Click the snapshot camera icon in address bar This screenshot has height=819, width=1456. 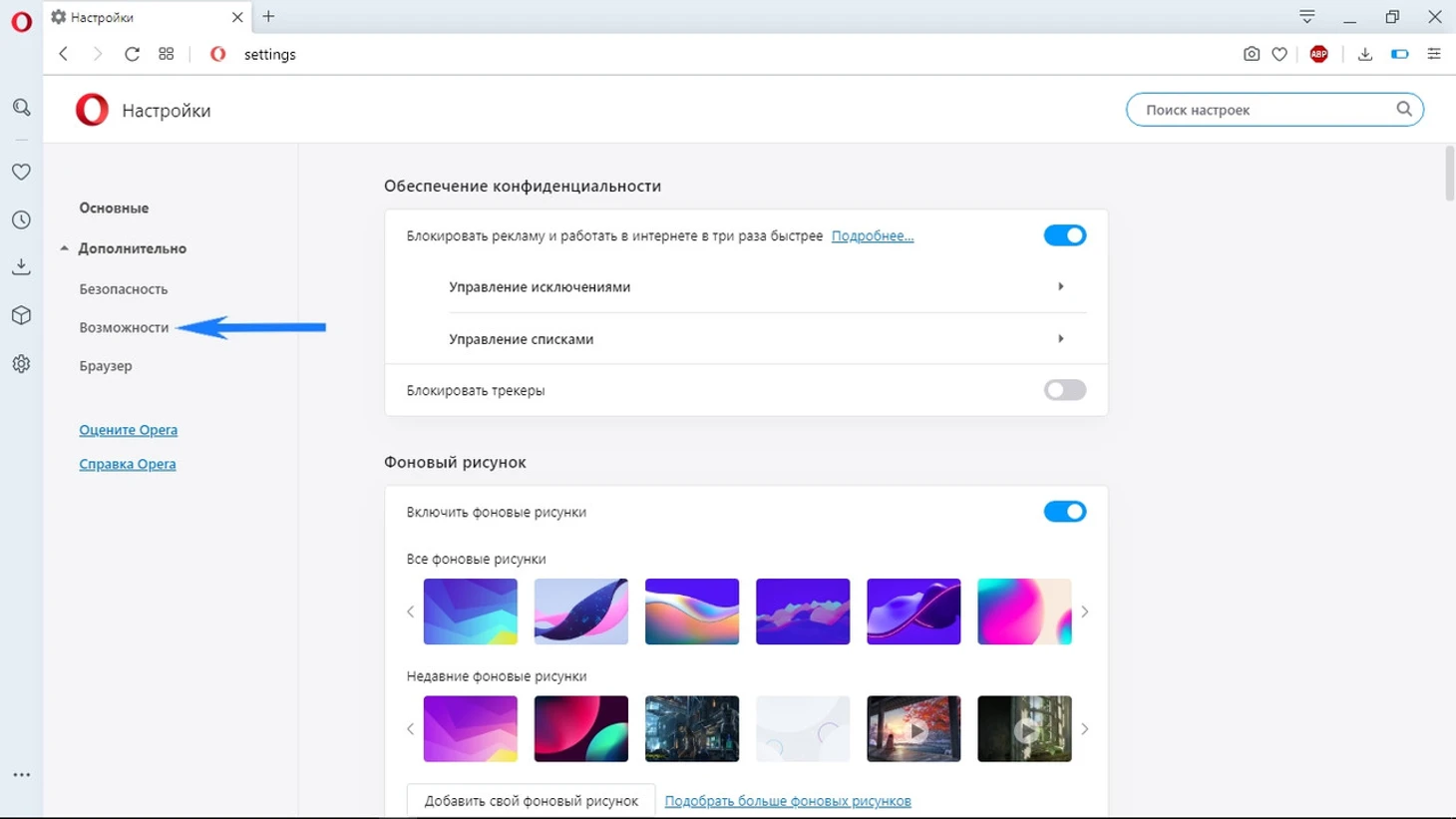tap(1251, 54)
